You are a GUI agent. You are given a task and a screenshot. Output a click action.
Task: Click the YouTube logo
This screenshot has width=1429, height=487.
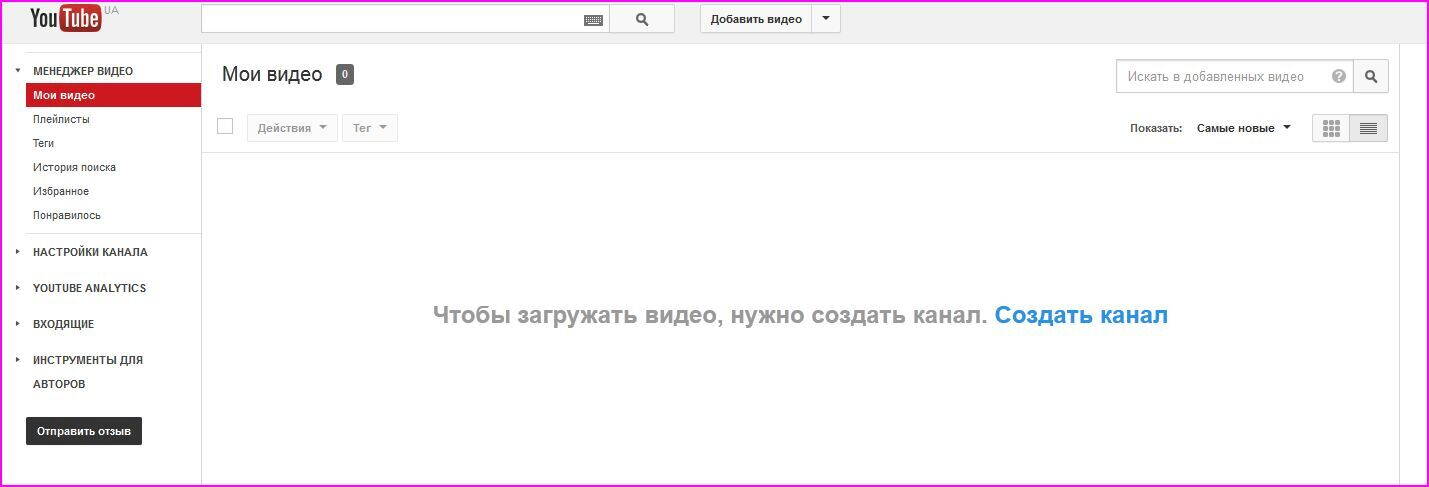tap(66, 18)
